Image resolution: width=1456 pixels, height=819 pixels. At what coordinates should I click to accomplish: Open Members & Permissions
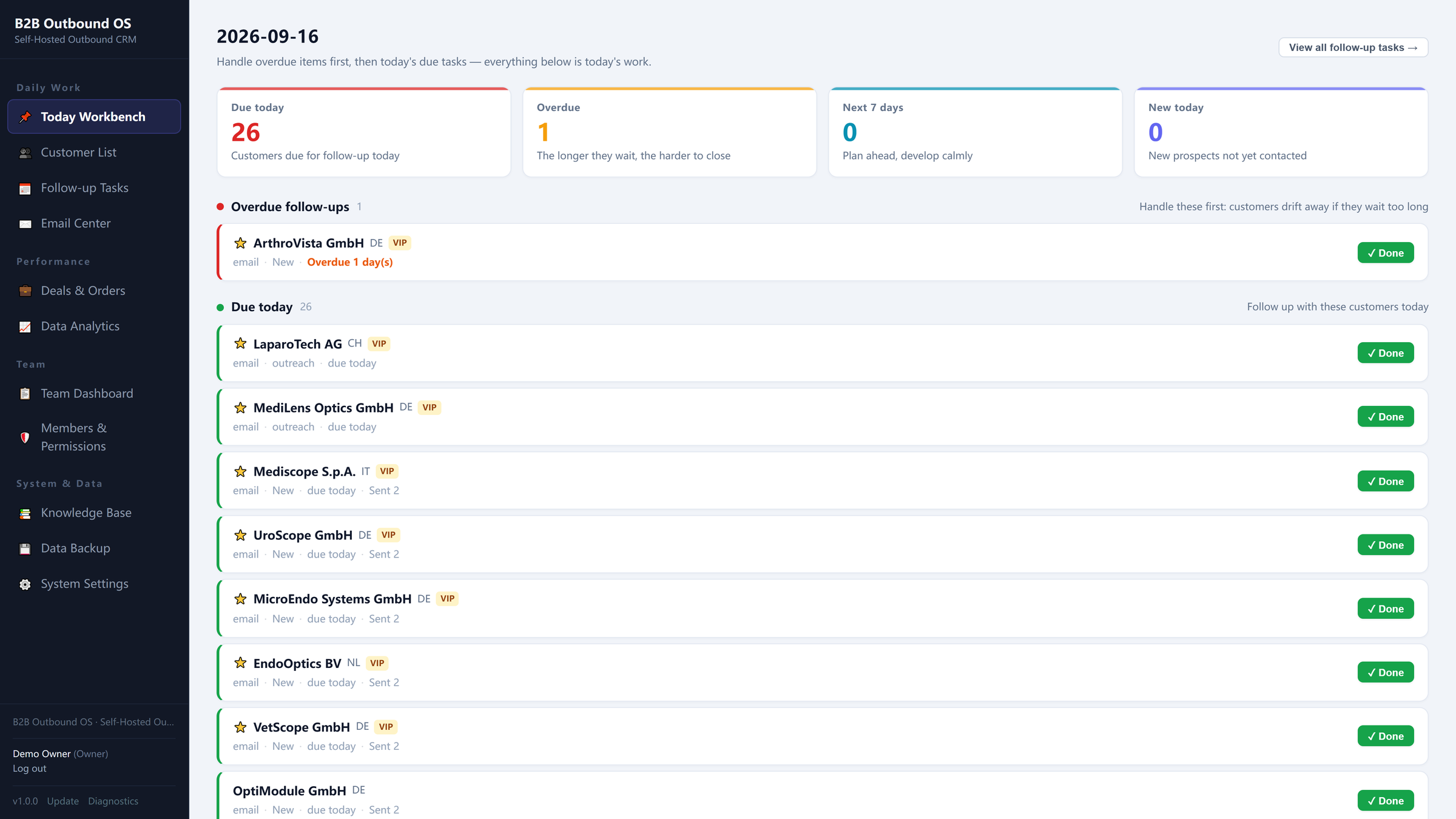point(94,437)
